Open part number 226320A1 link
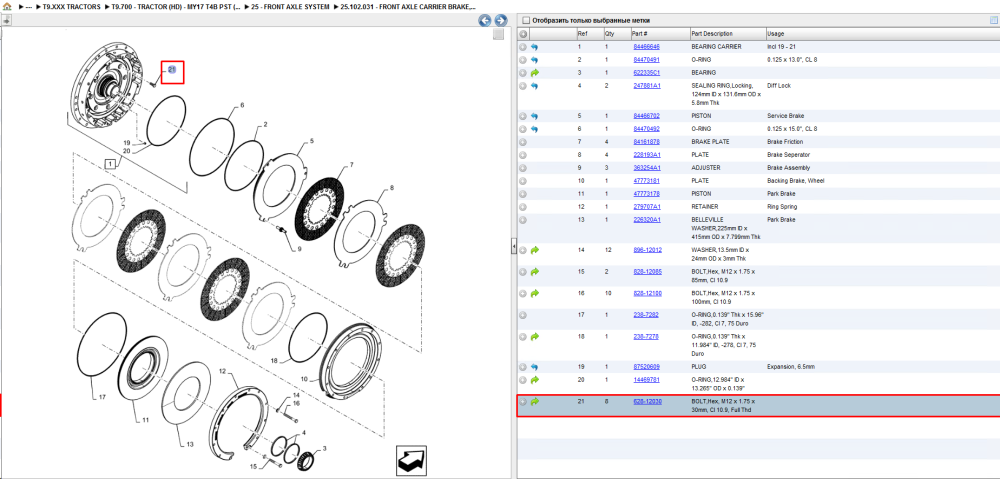Image resolution: width=1000 pixels, height=479 pixels. point(647,219)
